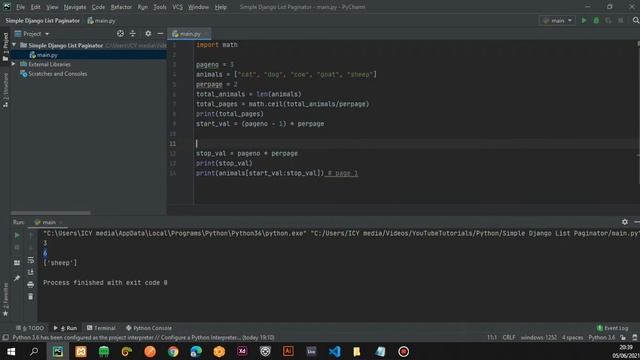The width and height of the screenshot is (640, 360).
Task: Open the Windows Start menu
Action: click(11, 351)
